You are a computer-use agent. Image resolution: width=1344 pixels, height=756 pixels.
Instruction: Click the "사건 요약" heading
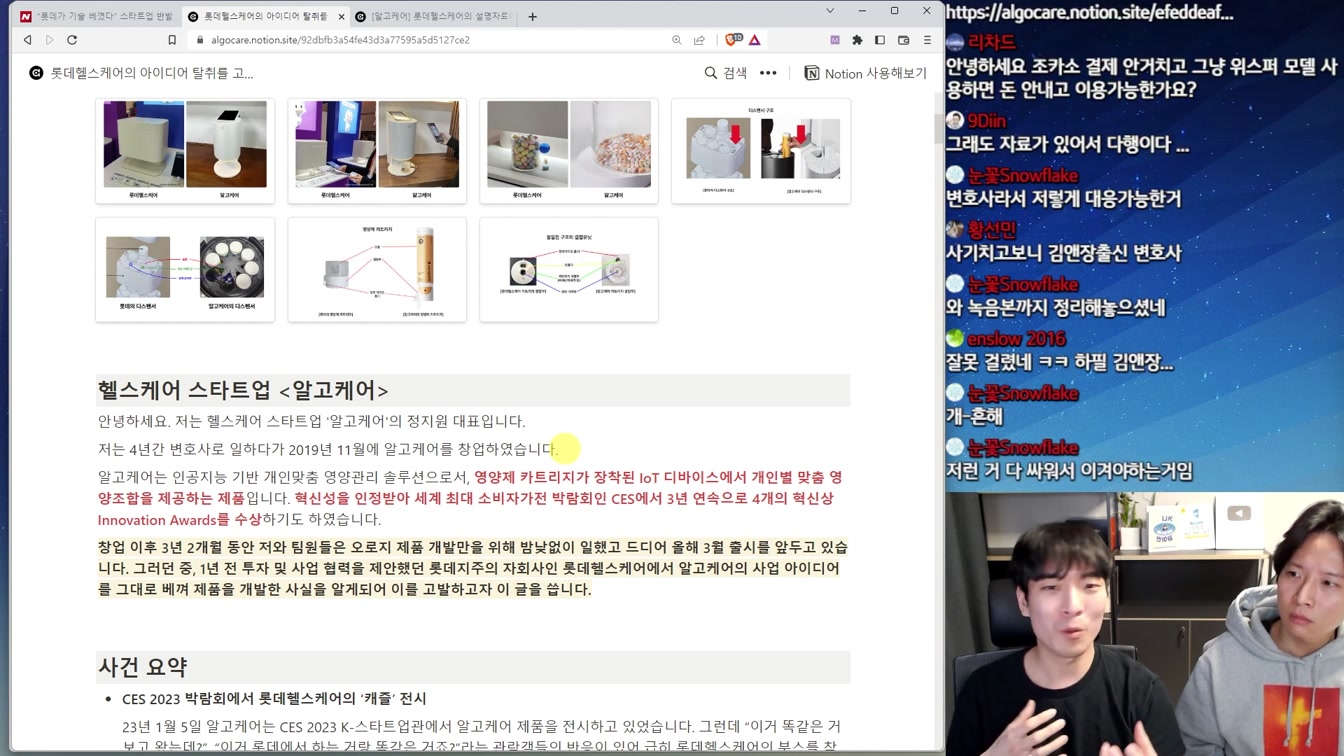coord(142,667)
